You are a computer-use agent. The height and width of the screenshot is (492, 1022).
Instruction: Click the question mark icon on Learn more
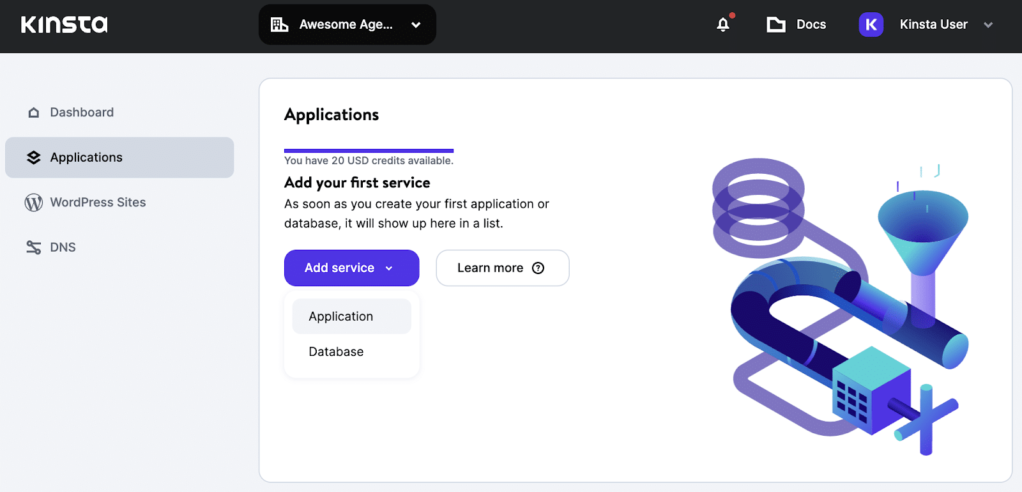[538, 268]
